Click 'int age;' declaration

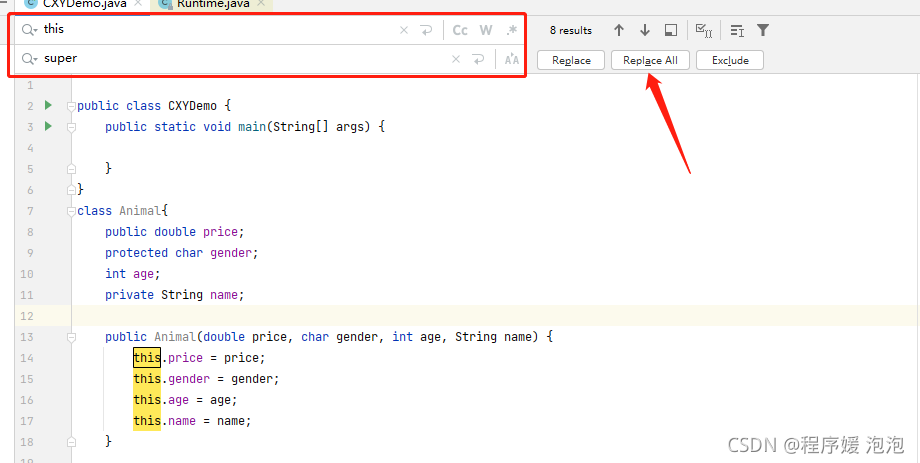(x=133, y=274)
